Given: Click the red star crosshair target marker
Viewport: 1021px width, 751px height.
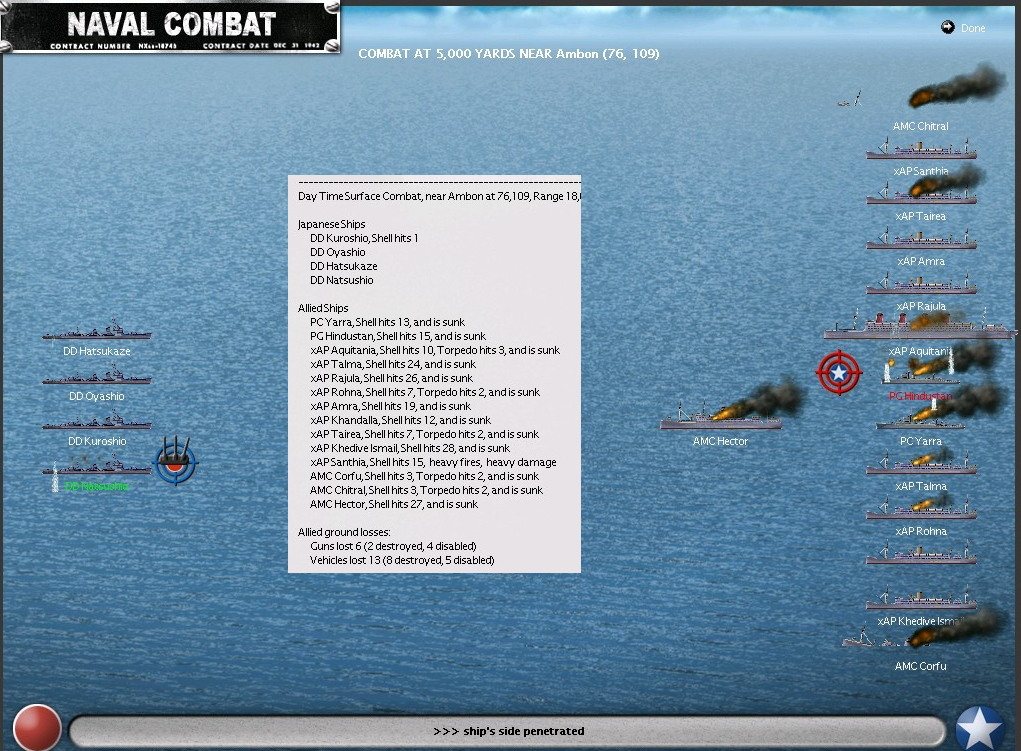Looking at the screenshot, I should tap(839, 373).
